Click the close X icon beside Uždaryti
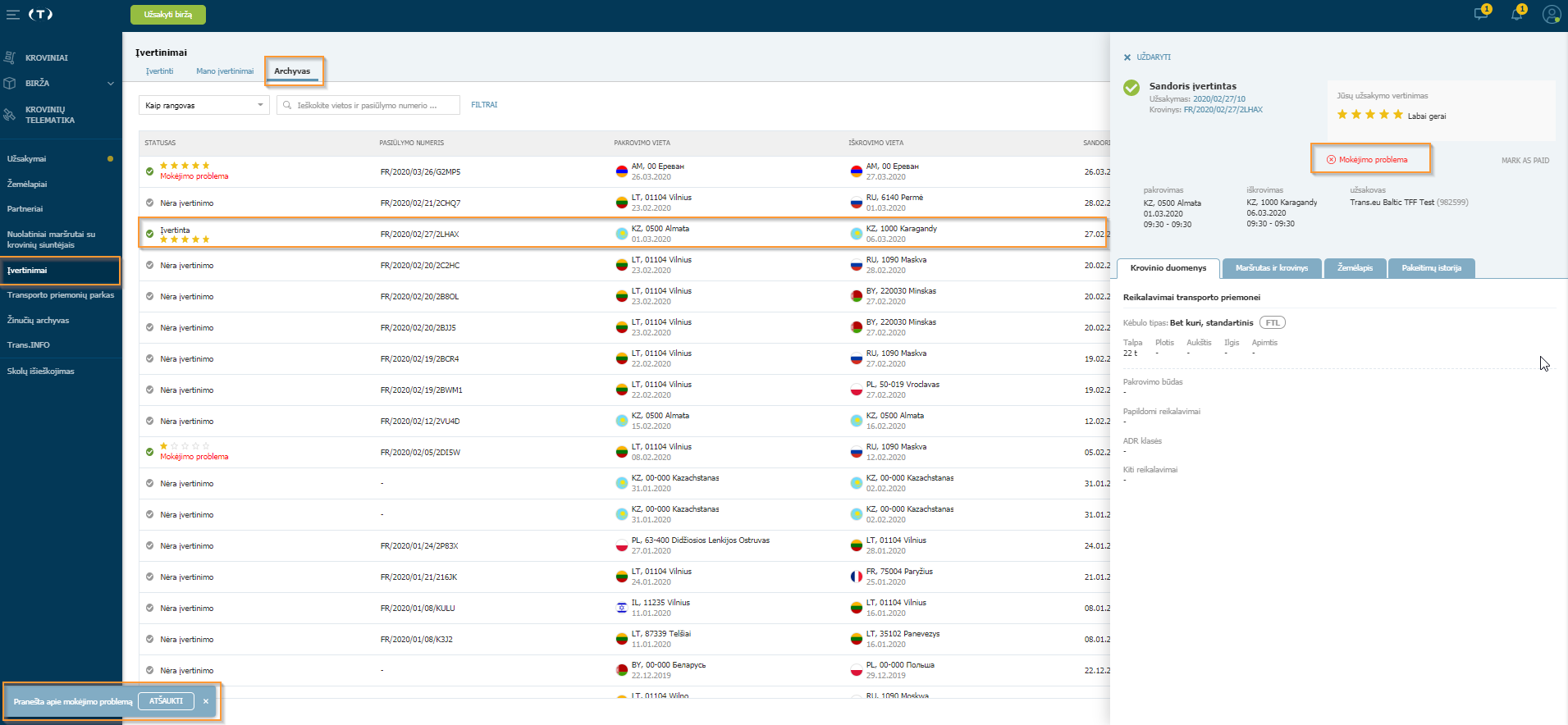The height and width of the screenshot is (725, 1568). (x=1127, y=57)
